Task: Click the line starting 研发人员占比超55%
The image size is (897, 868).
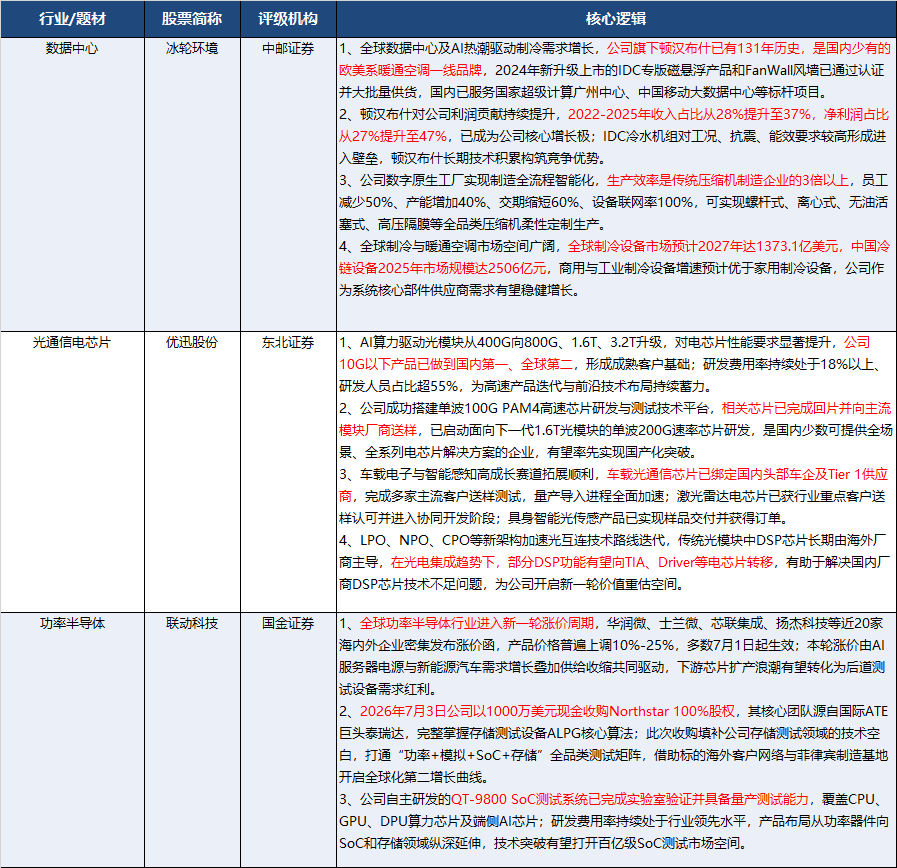Action: tap(526, 386)
